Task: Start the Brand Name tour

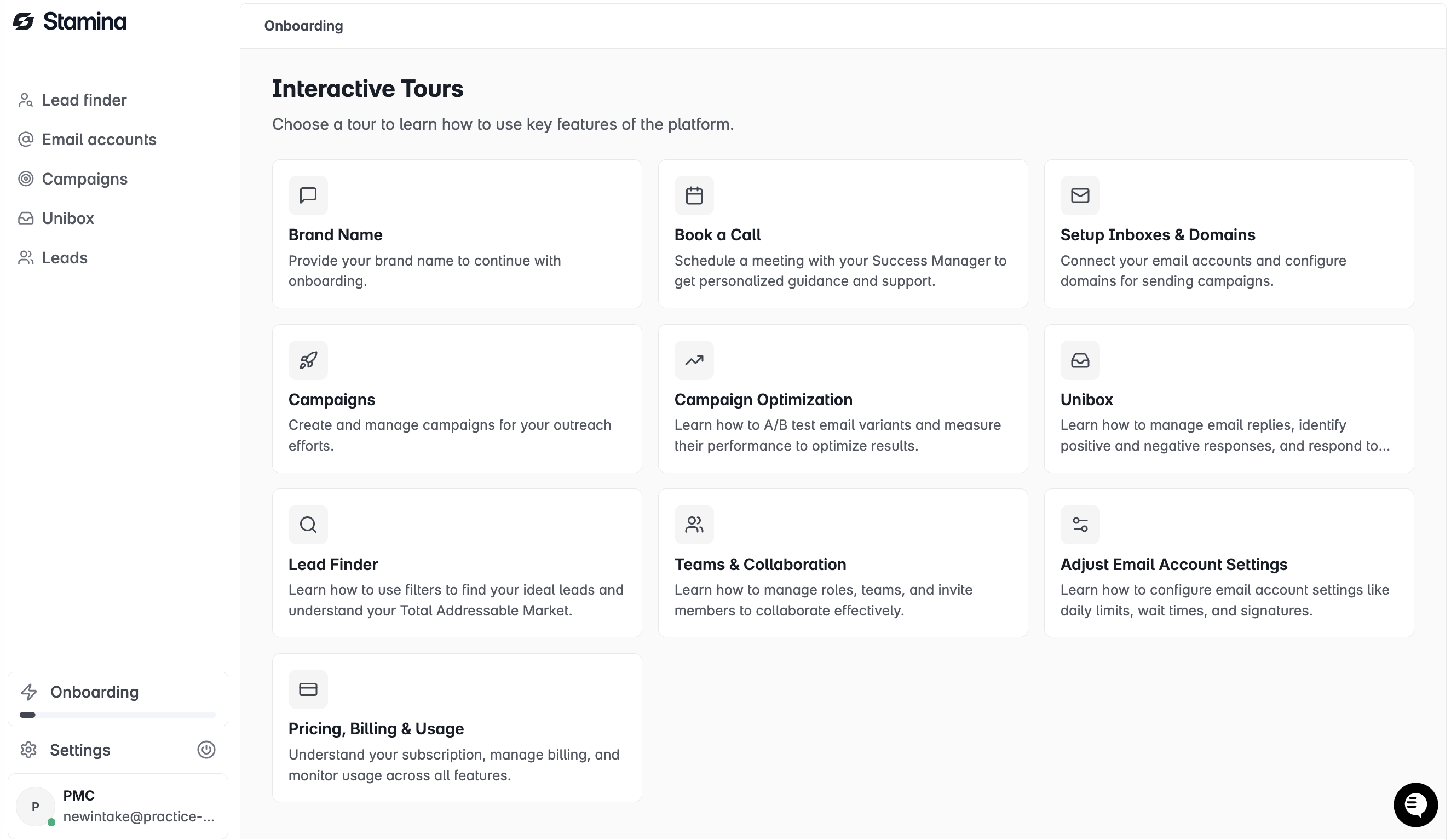Action: [457, 234]
